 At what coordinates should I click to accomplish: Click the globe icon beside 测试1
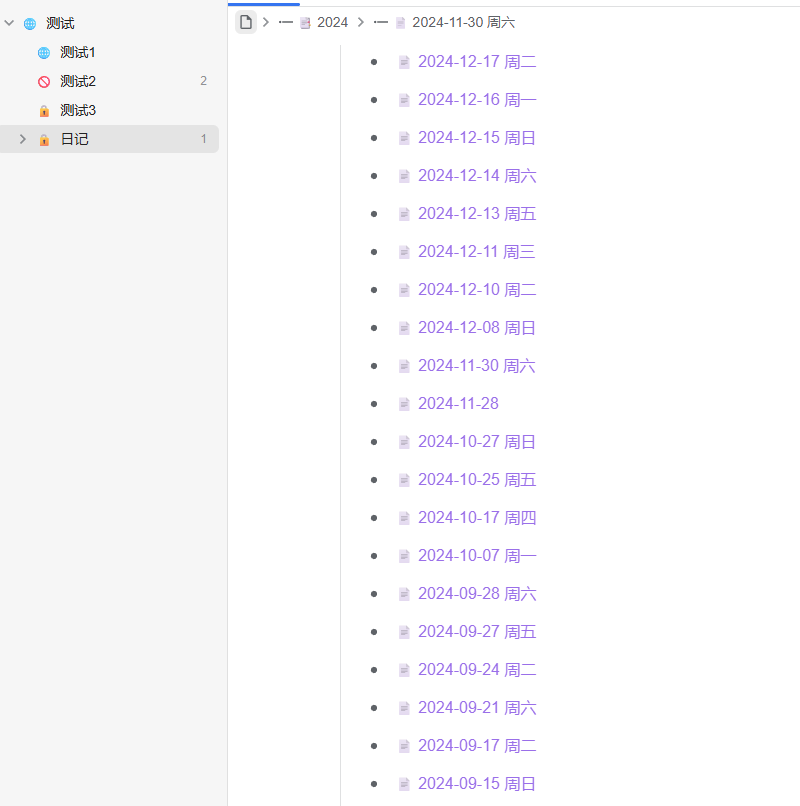tap(44, 52)
